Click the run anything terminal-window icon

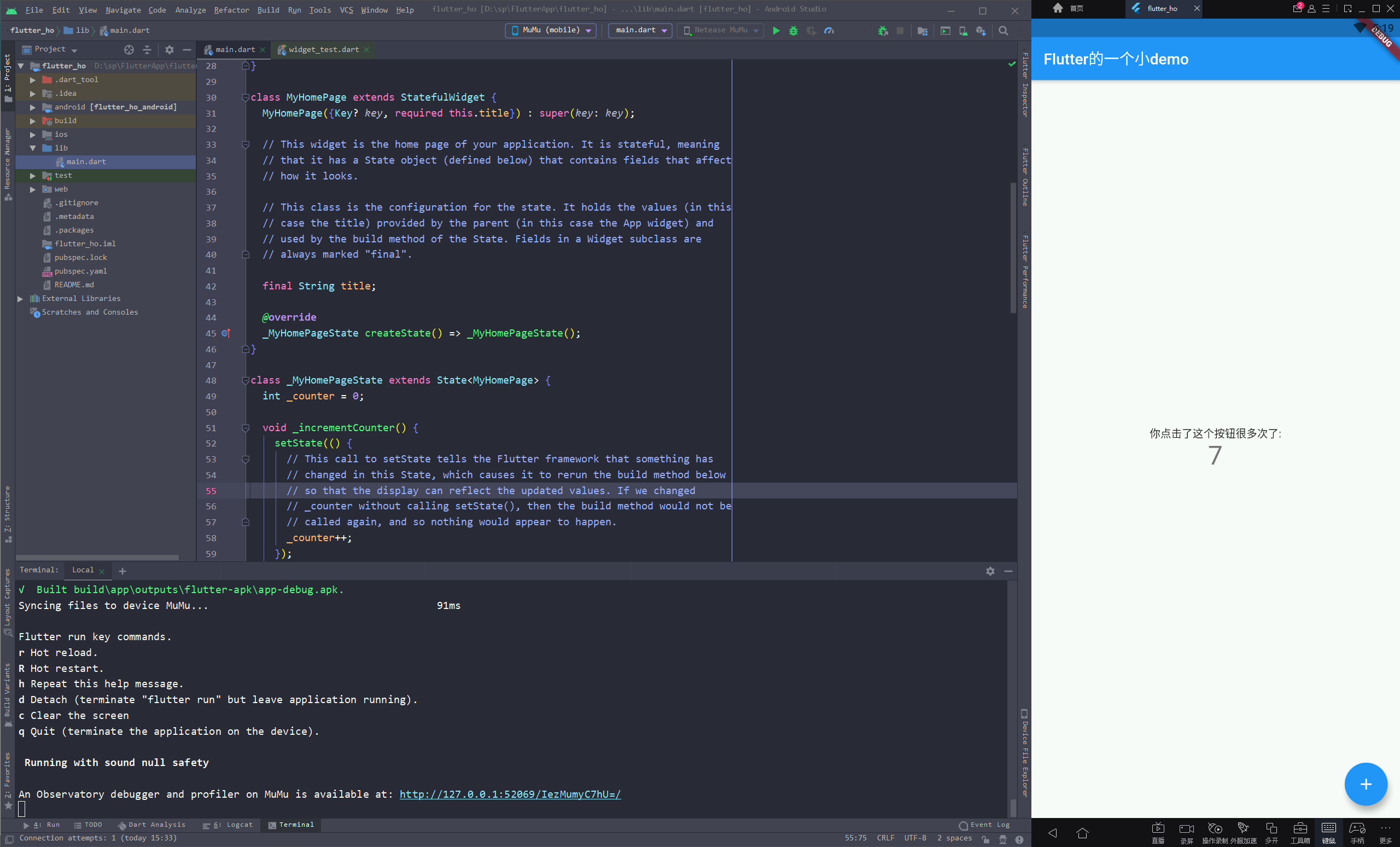click(x=946, y=31)
